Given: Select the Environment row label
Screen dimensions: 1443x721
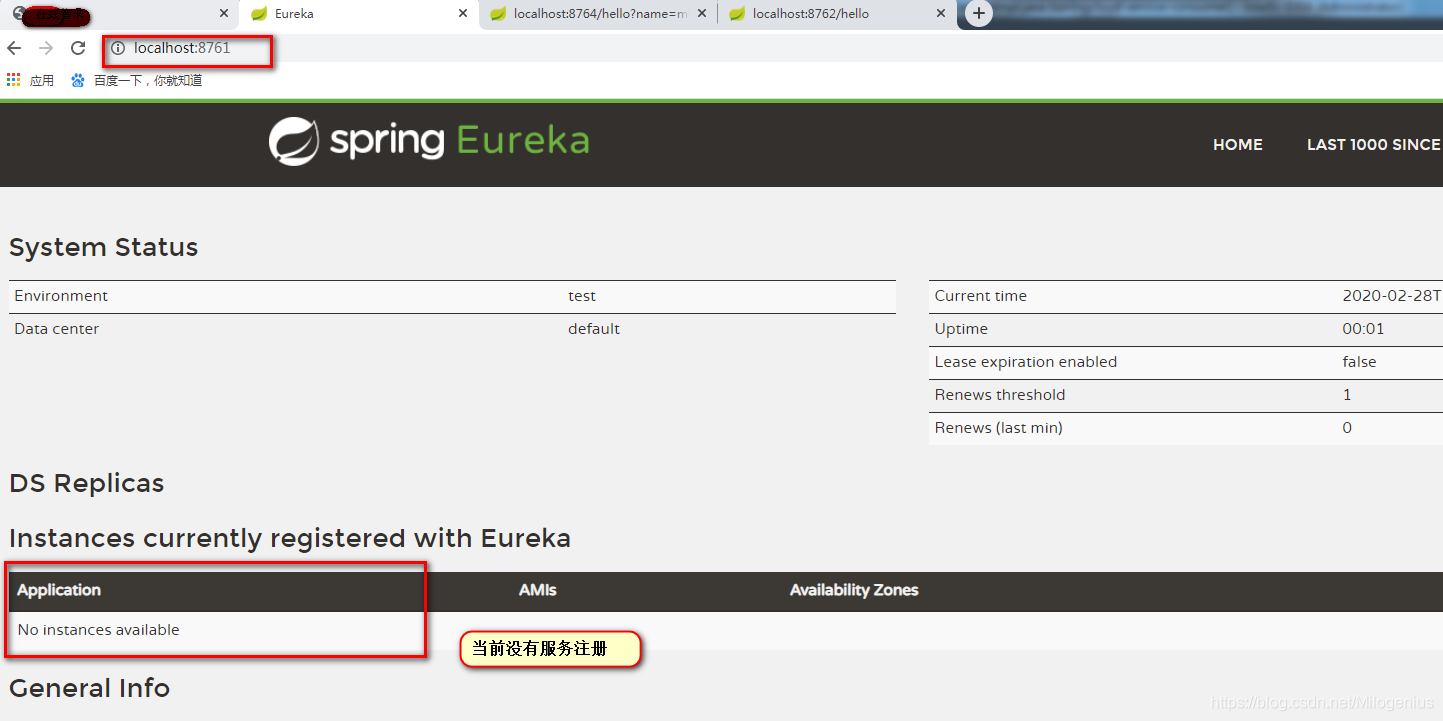Looking at the screenshot, I should [61, 296].
